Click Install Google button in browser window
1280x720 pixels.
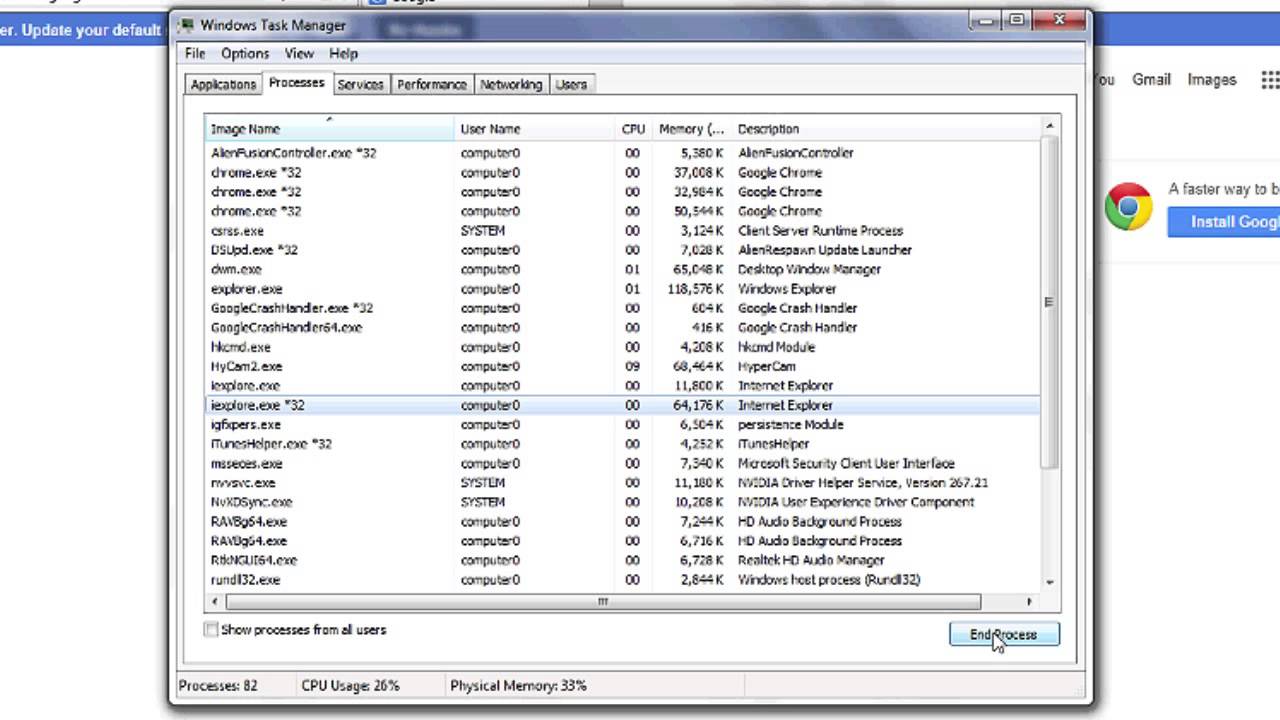pos(1224,222)
